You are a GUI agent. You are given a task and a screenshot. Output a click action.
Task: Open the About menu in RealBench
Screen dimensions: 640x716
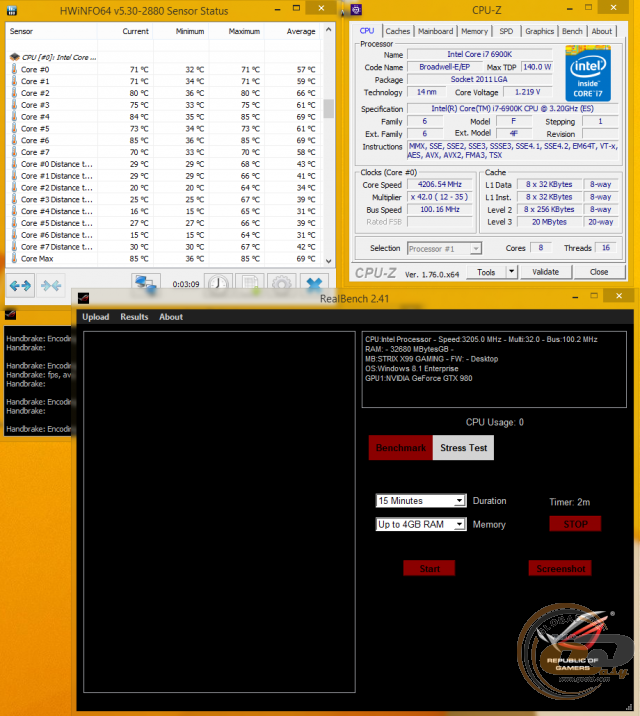(x=171, y=317)
